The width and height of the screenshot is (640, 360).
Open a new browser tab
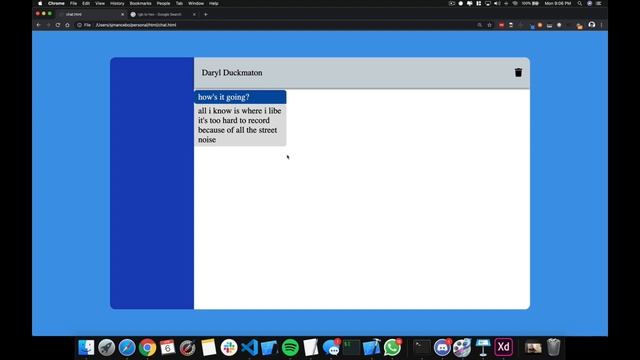pyautogui.click(x=206, y=14)
